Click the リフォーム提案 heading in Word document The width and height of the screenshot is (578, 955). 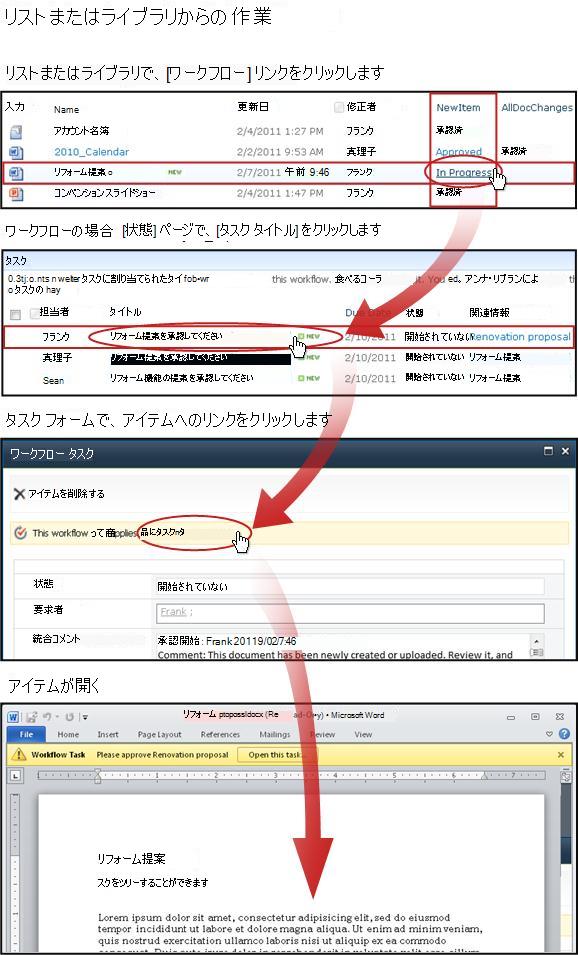tap(132, 859)
